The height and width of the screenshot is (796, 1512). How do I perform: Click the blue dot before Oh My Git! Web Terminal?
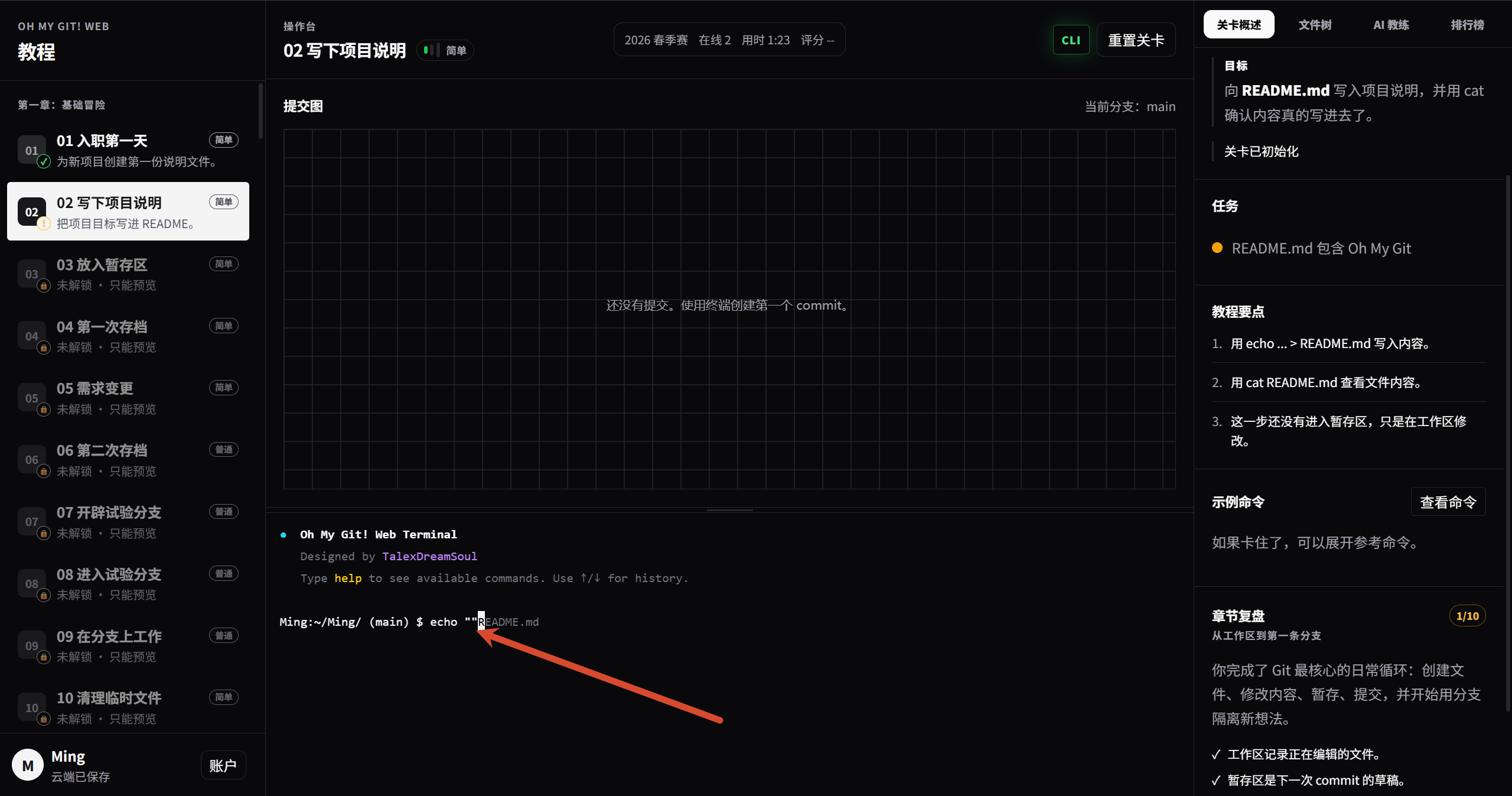click(x=283, y=535)
